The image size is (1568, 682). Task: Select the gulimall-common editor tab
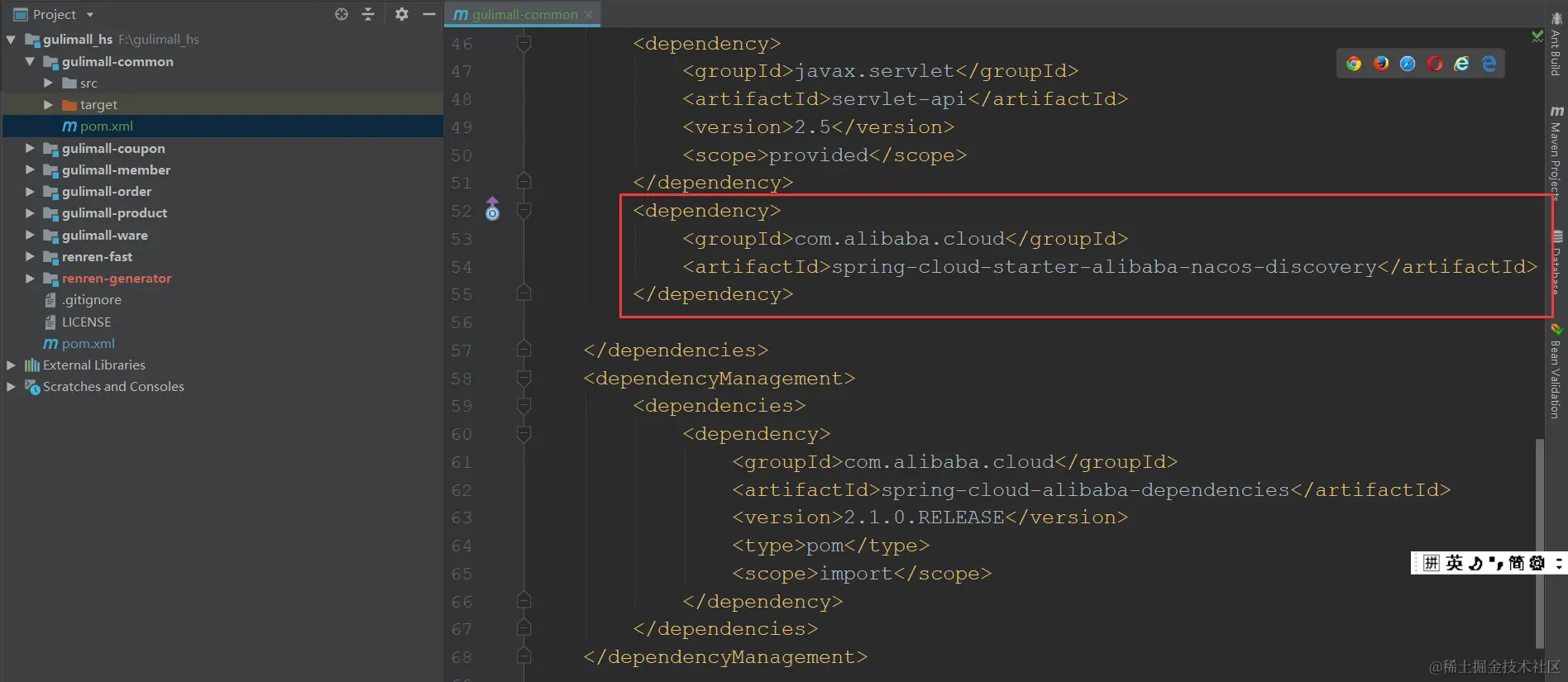523,14
